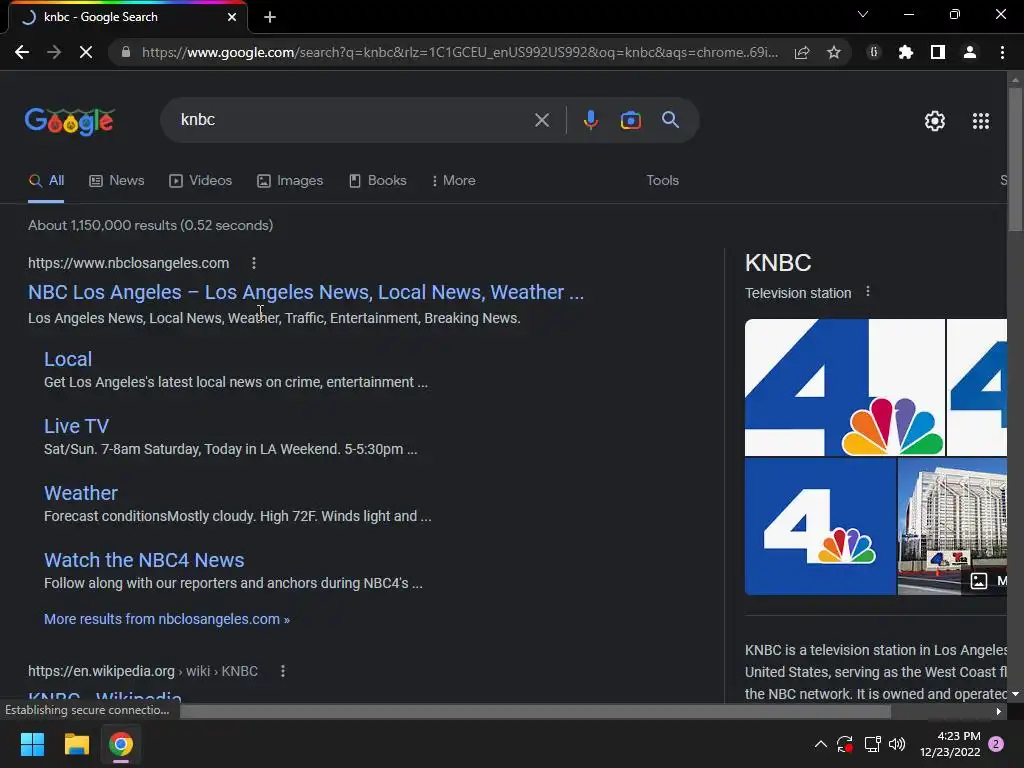Expand the More search categories

pyautogui.click(x=453, y=181)
